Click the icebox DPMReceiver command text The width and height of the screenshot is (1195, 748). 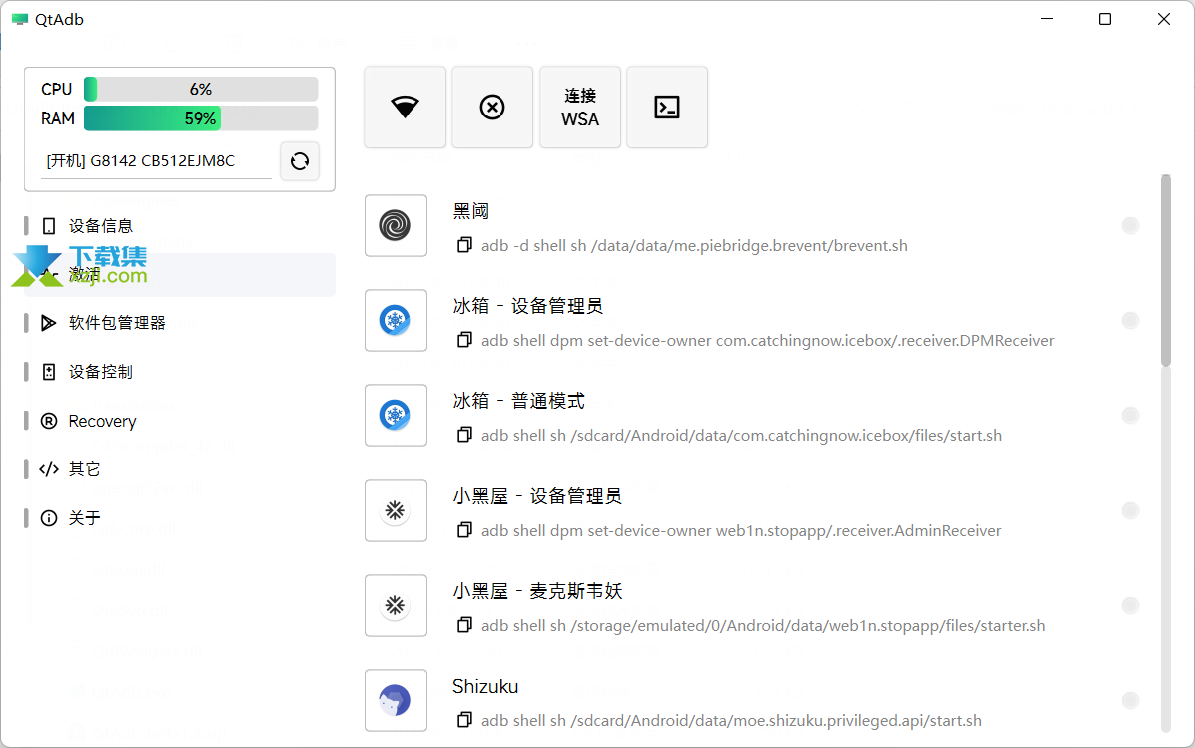(767, 341)
